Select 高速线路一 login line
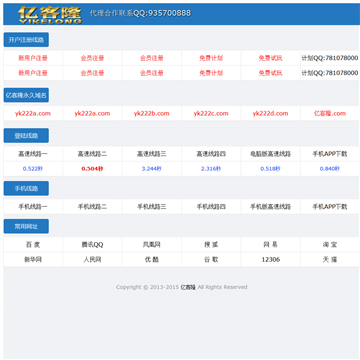Screen dimensions: 360x360 [33, 154]
